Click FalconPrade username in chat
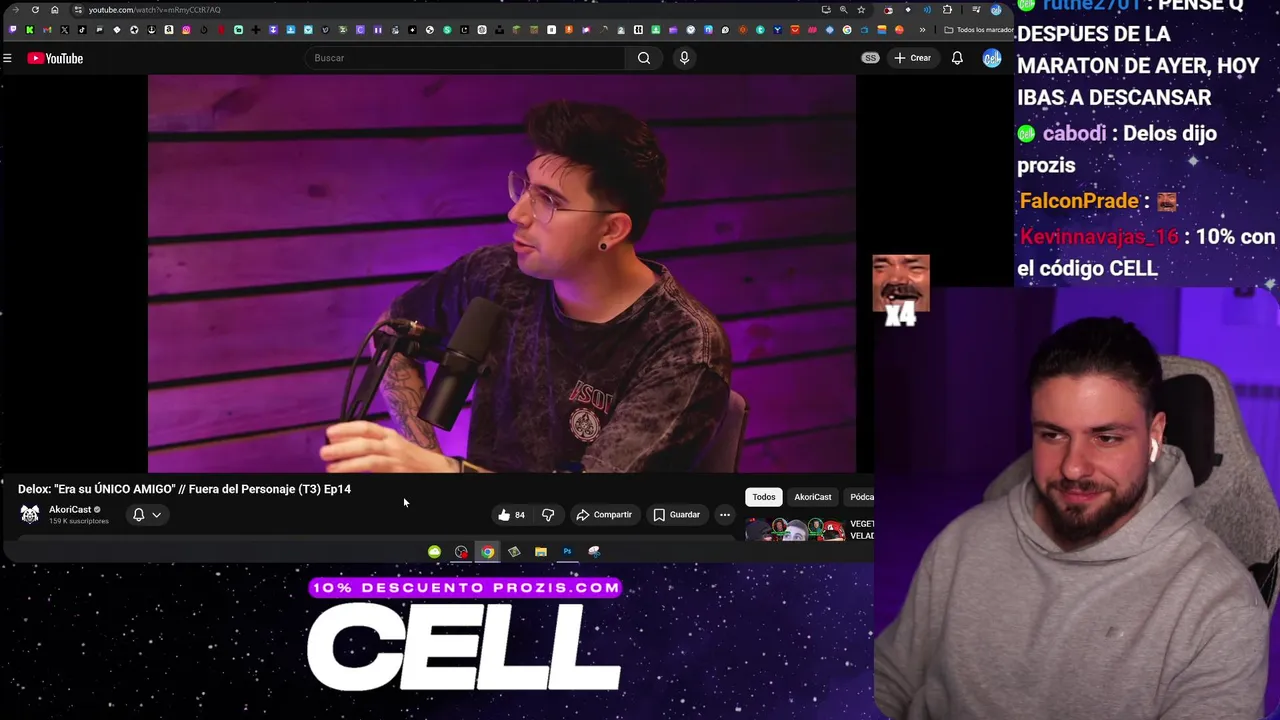The width and height of the screenshot is (1280, 720). click(1079, 201)
